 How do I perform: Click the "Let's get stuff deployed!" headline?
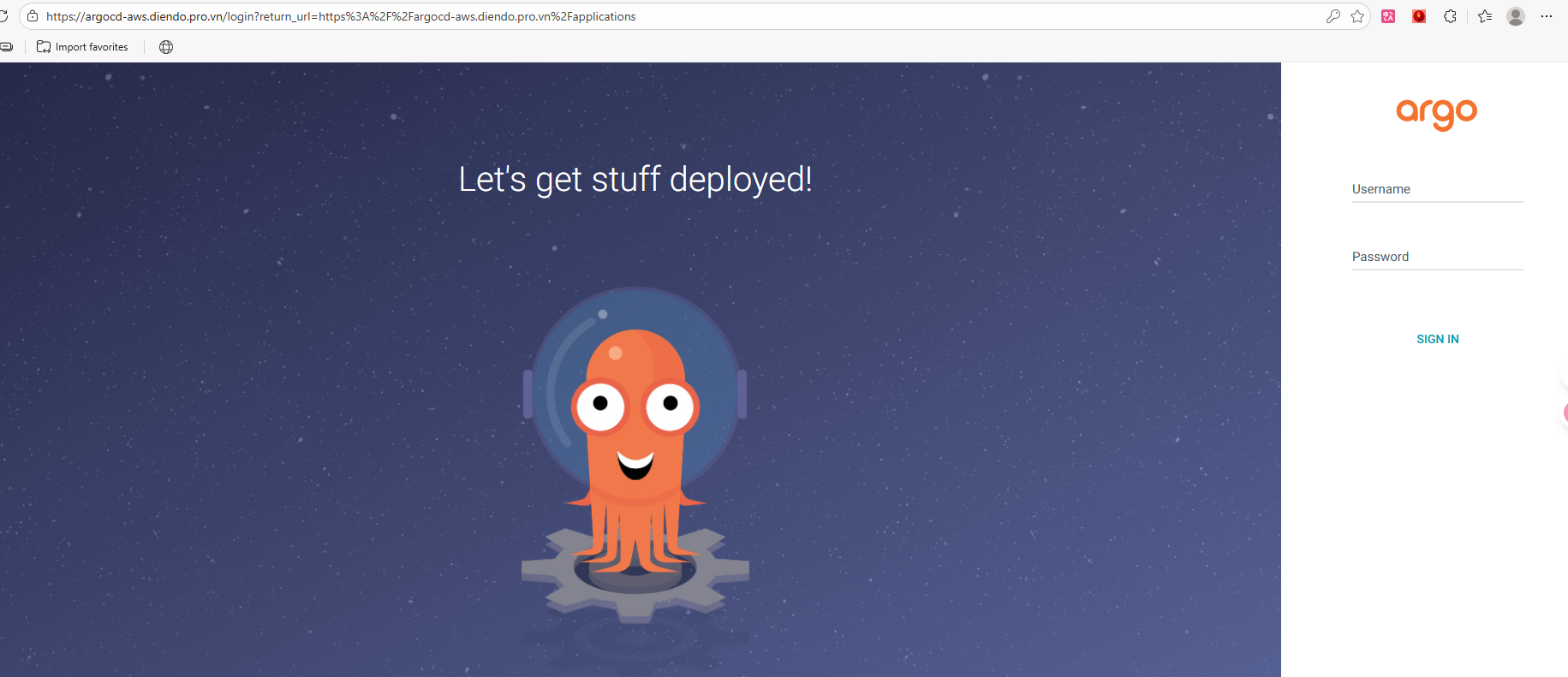pyautogui.click(x=635, y=180)
